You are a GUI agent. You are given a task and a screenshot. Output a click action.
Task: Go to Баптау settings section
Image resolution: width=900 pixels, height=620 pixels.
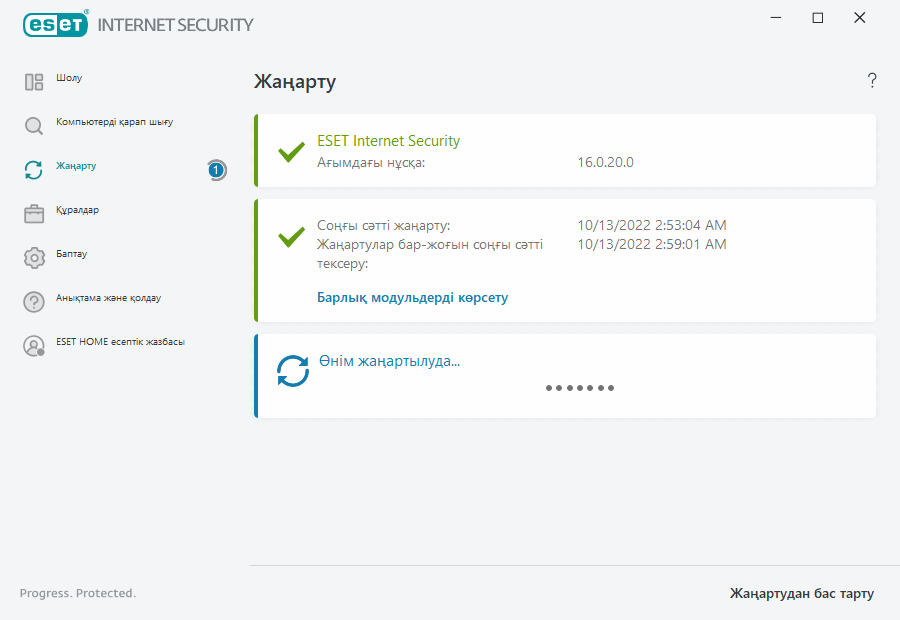[x=71, y=254]
